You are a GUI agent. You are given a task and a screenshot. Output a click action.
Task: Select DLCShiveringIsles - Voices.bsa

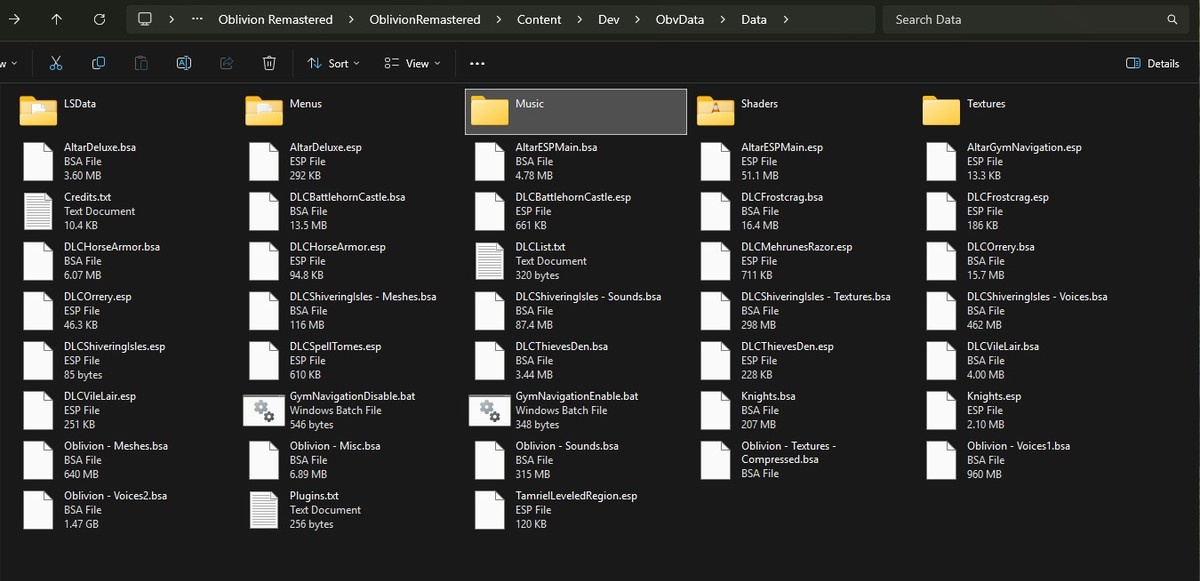(1029, 311)
